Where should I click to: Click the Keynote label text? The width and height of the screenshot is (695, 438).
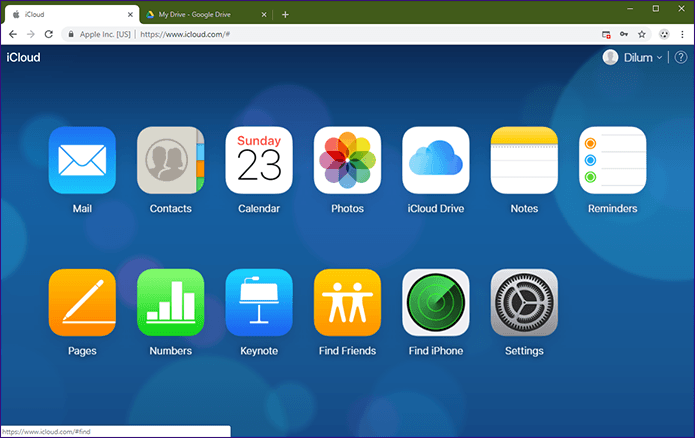coord(259,351)
